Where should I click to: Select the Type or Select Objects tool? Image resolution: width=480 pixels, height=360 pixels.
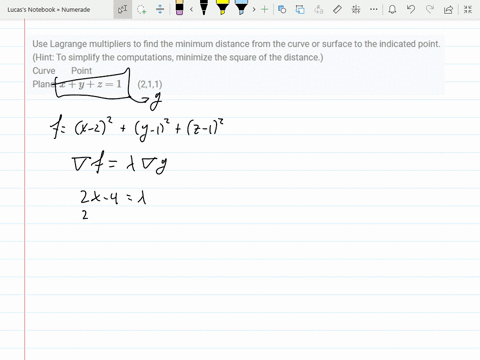[122, 9]
